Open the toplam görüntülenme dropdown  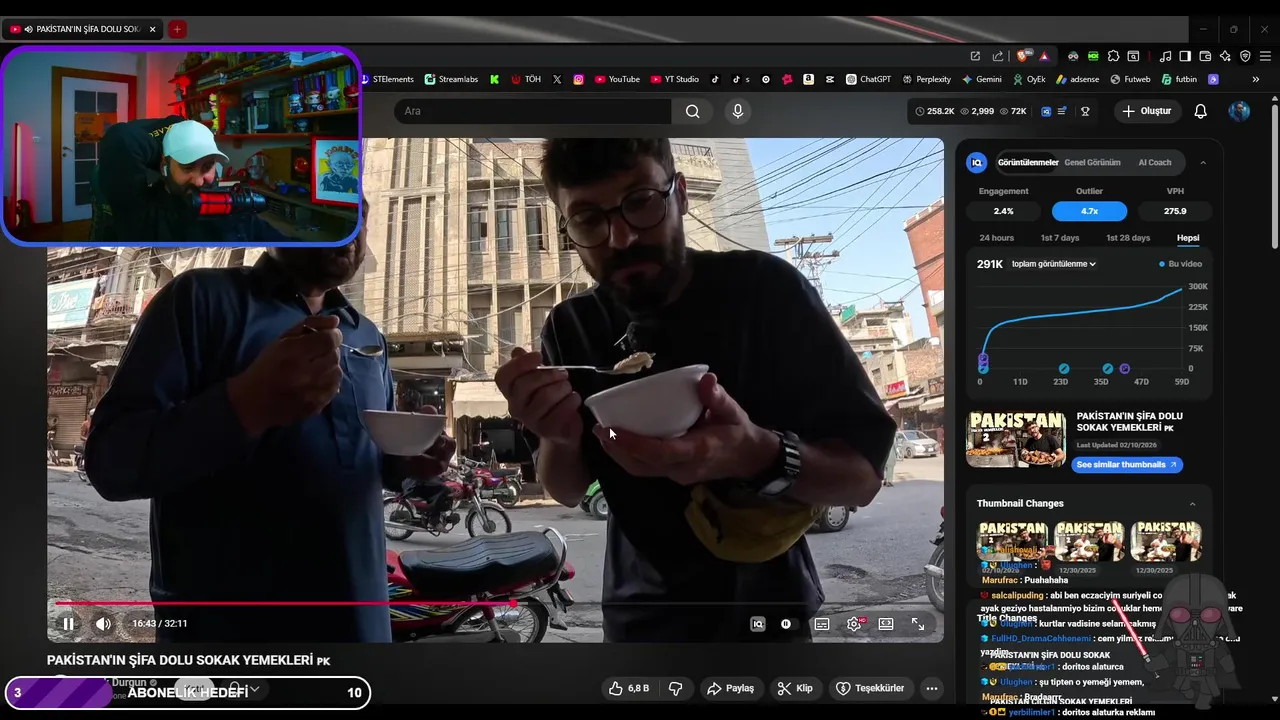click(1054, 264)
